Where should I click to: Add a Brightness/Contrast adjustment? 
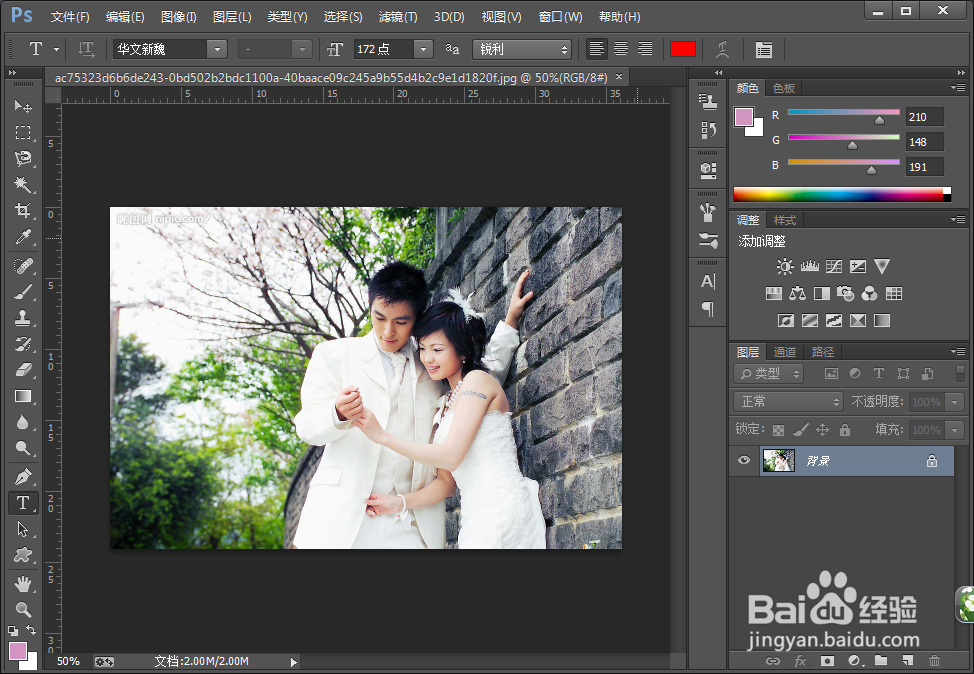pos(785,266)
